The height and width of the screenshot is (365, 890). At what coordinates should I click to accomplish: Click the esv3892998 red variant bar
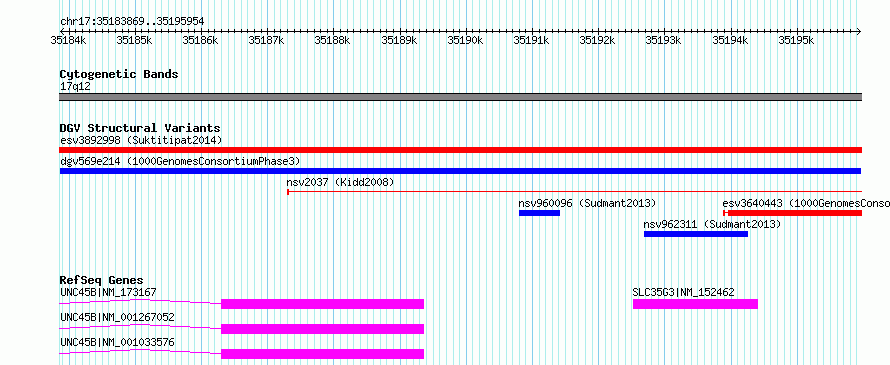pyautogui.click(x=460, y=150)
